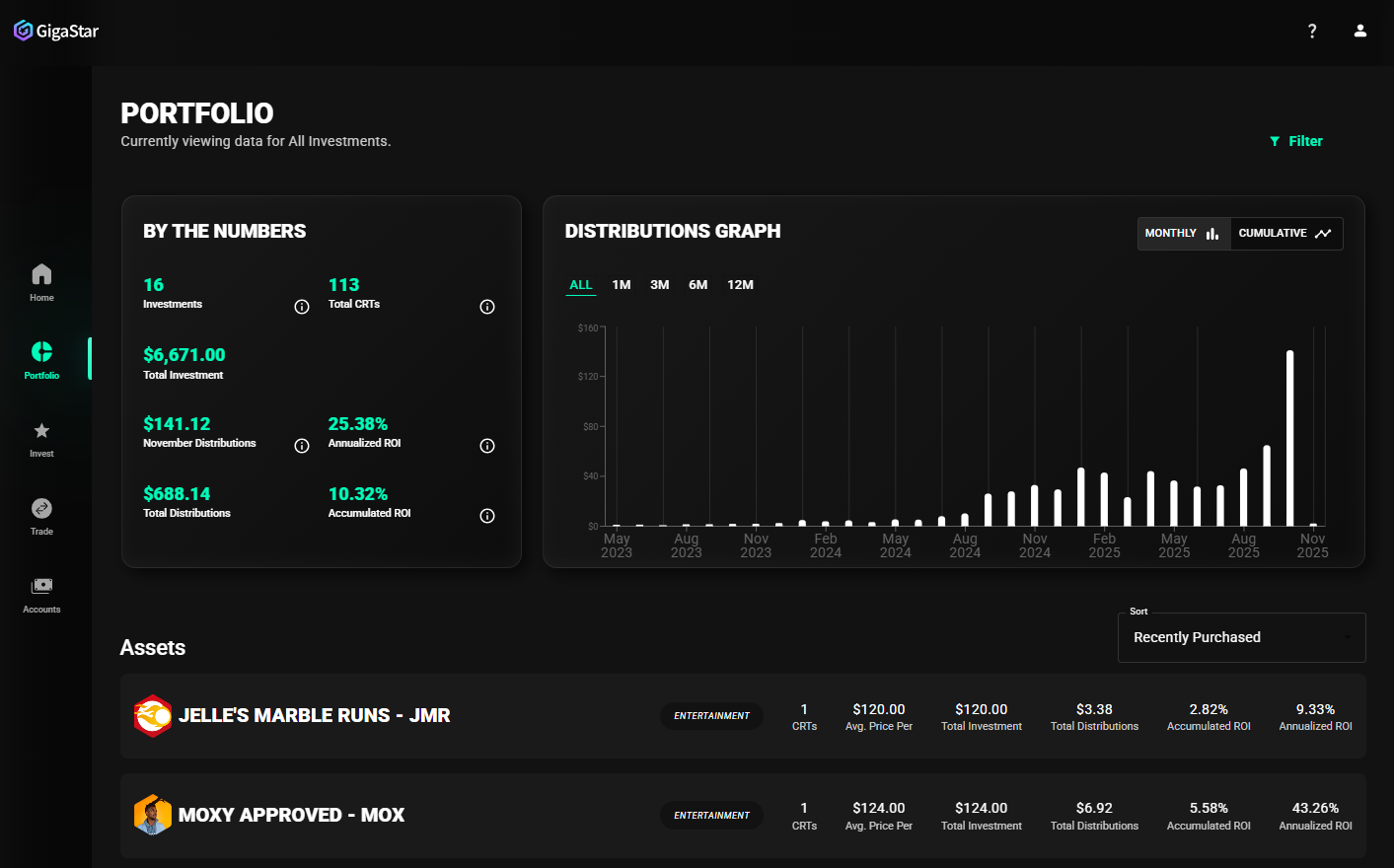1394x868 pixels.
Task: Navigate to Trade using sidebar icon
Action: tap(41, 515)
